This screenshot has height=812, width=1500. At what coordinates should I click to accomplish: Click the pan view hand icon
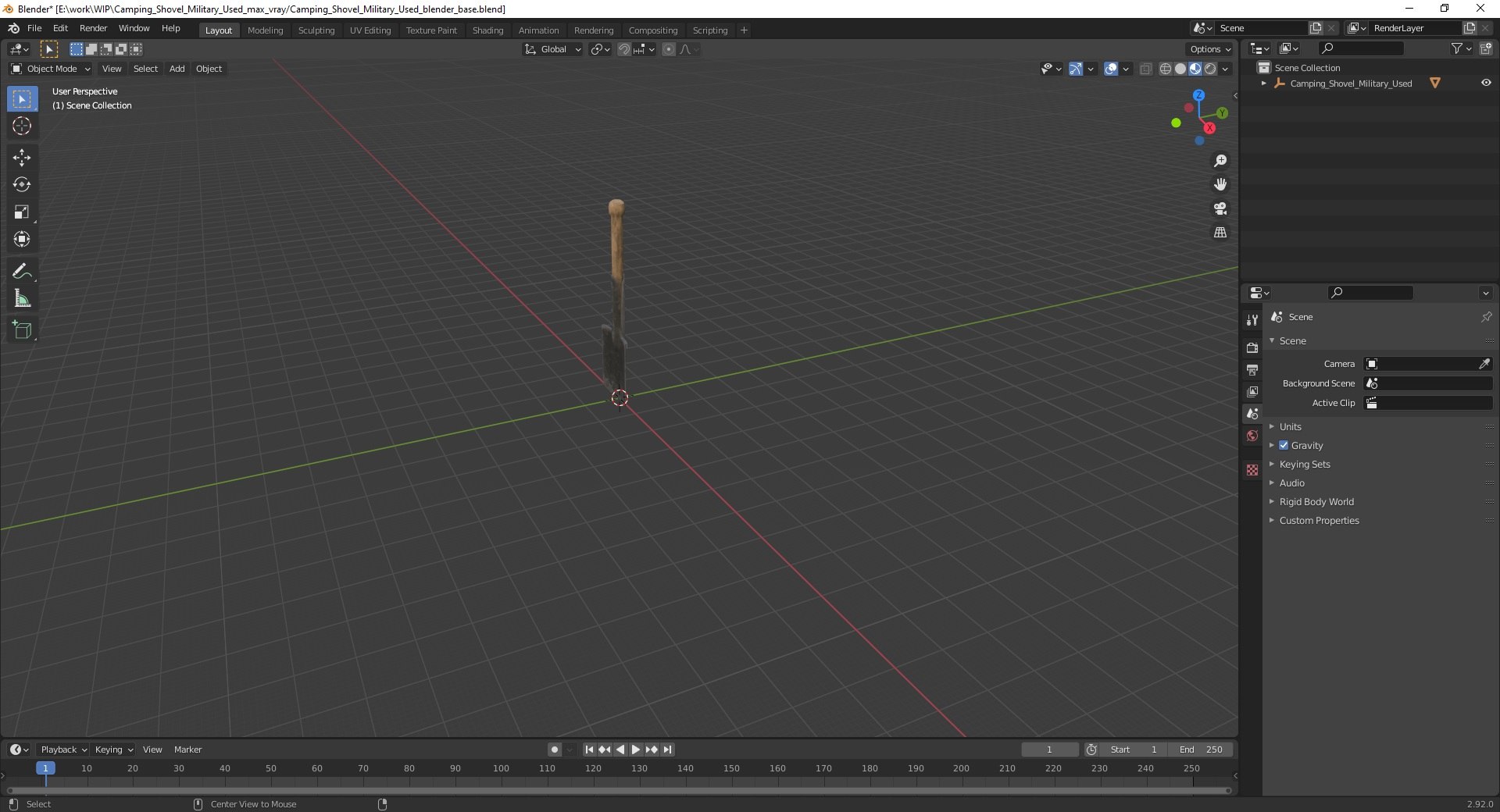(1220, 185)
